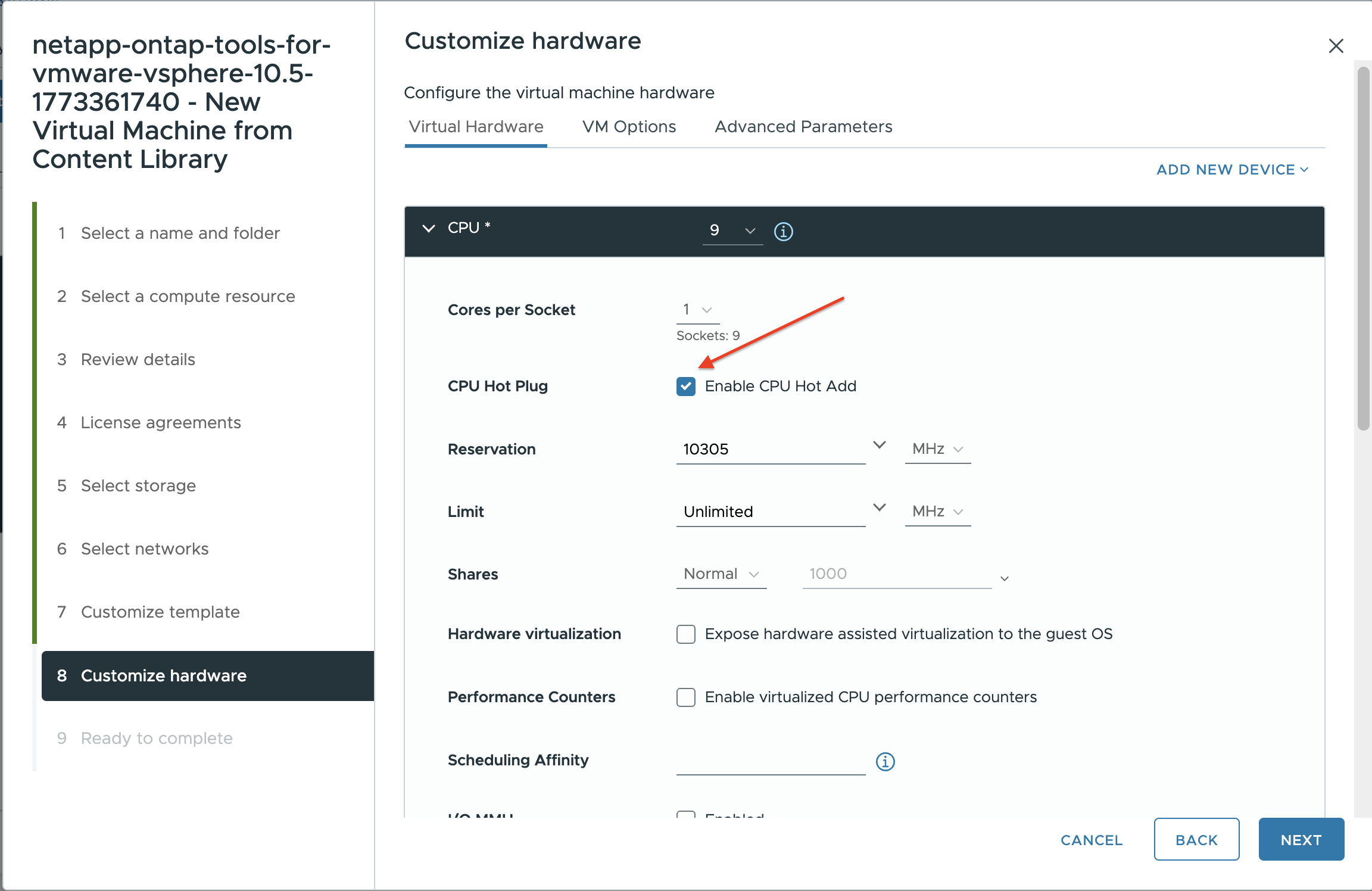Open the Reservation value dropdown arrow

pyautogui.click(x=879, y=445)
